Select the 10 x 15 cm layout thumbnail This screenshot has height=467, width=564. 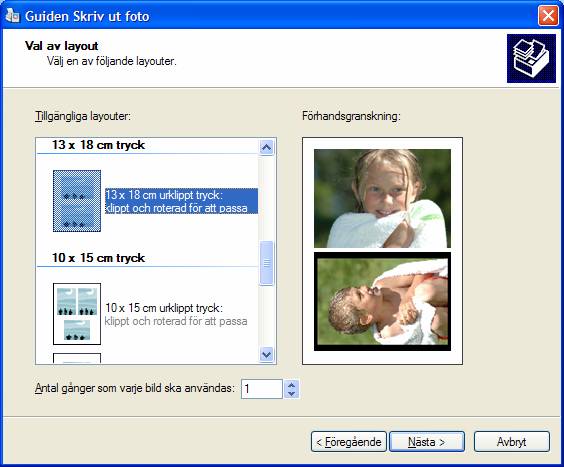(x=77, y=314)
